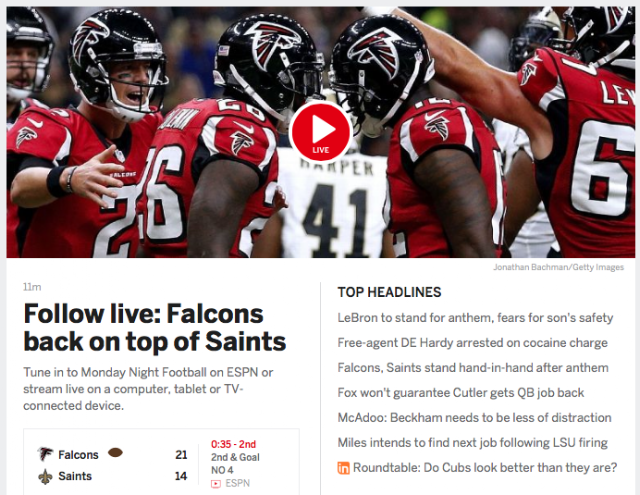This screenshot has height=495, width=640.
Task: Open Fox won't guarantee Cutler headline
Action: 460,393
